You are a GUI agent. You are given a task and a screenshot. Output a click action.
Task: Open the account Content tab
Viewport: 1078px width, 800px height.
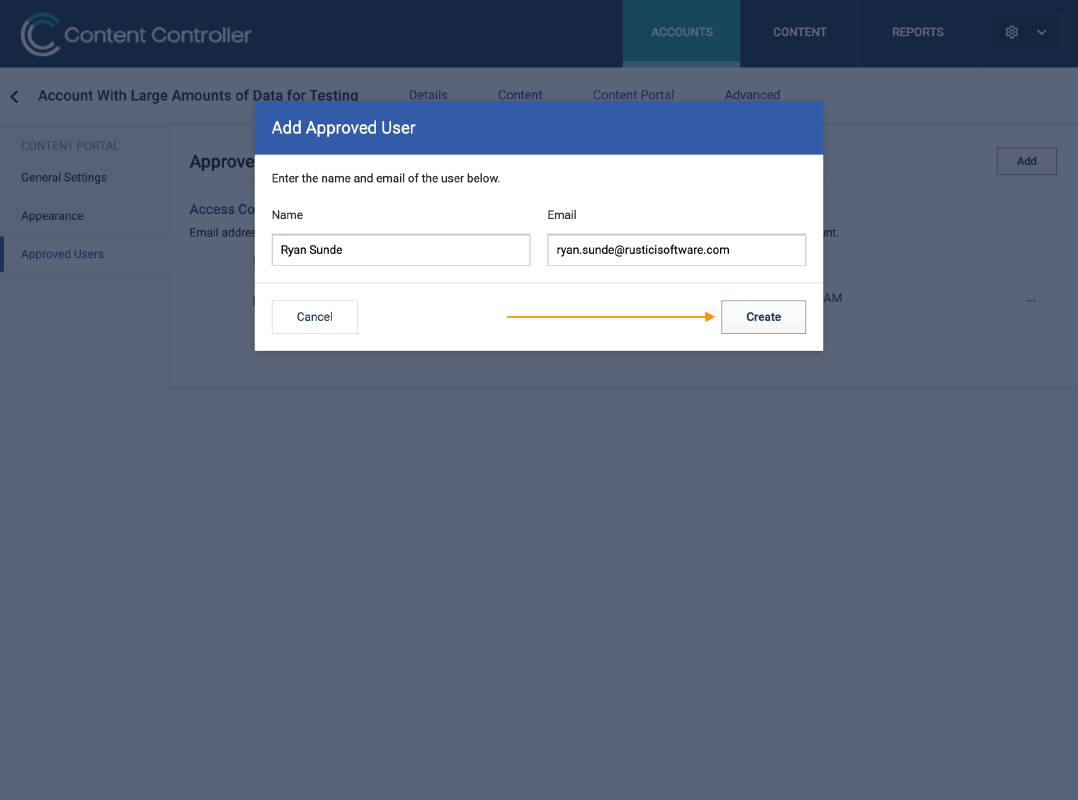tap(520, 95)
